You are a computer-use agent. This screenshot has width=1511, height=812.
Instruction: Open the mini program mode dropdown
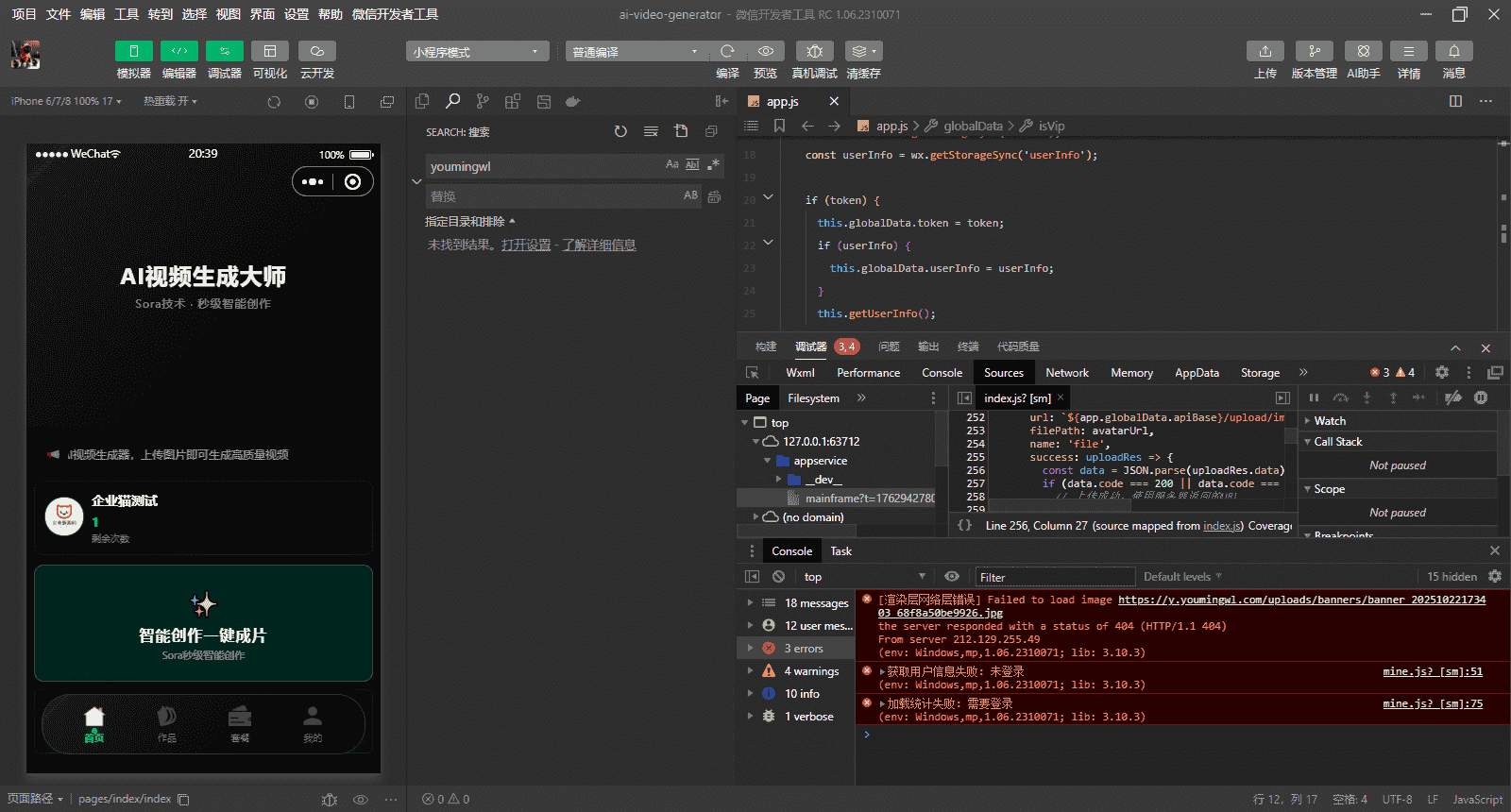pyautogui.click(x=477, y=52)
